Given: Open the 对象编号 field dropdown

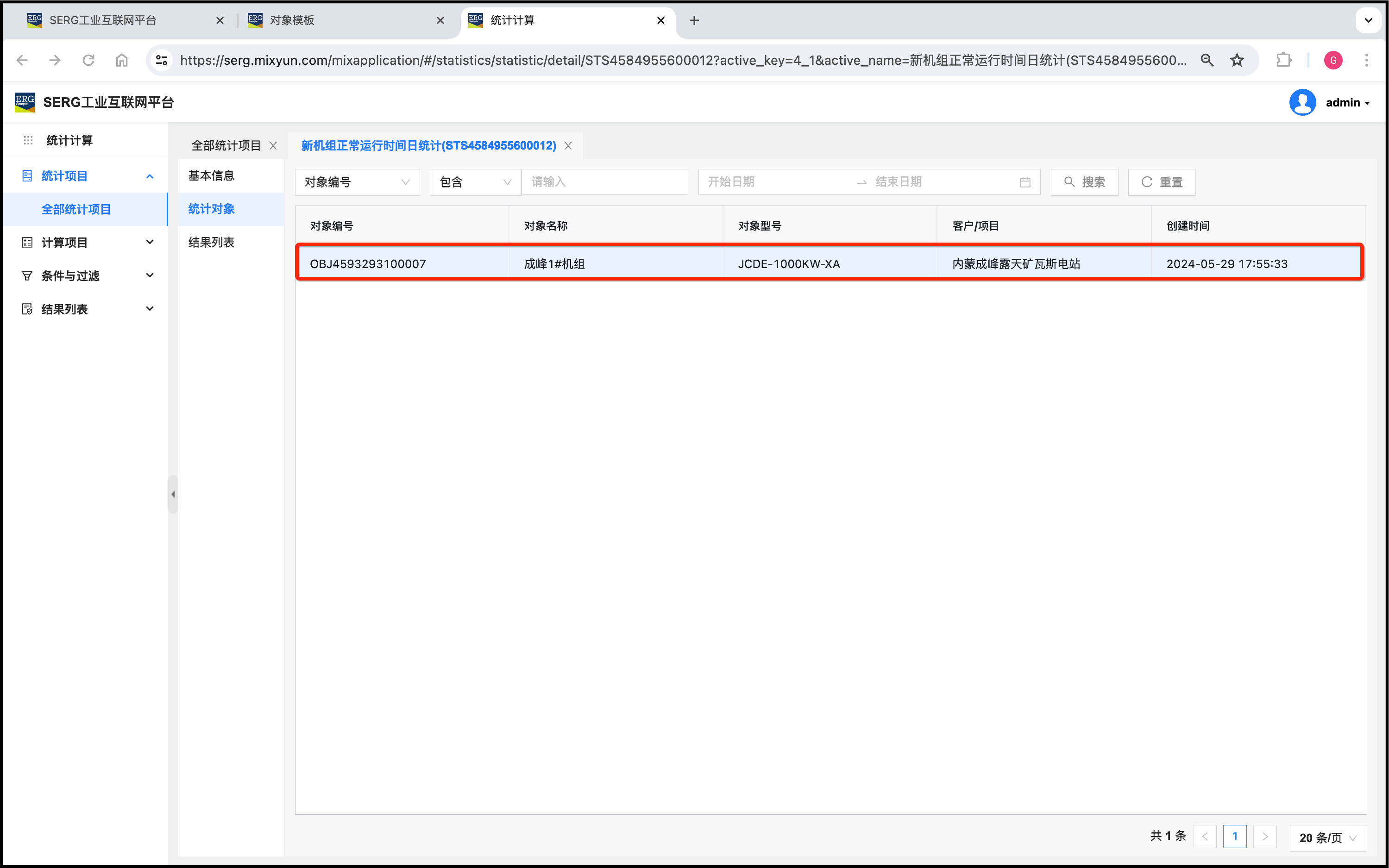Looking at the screenshot, I should point(357,182).
